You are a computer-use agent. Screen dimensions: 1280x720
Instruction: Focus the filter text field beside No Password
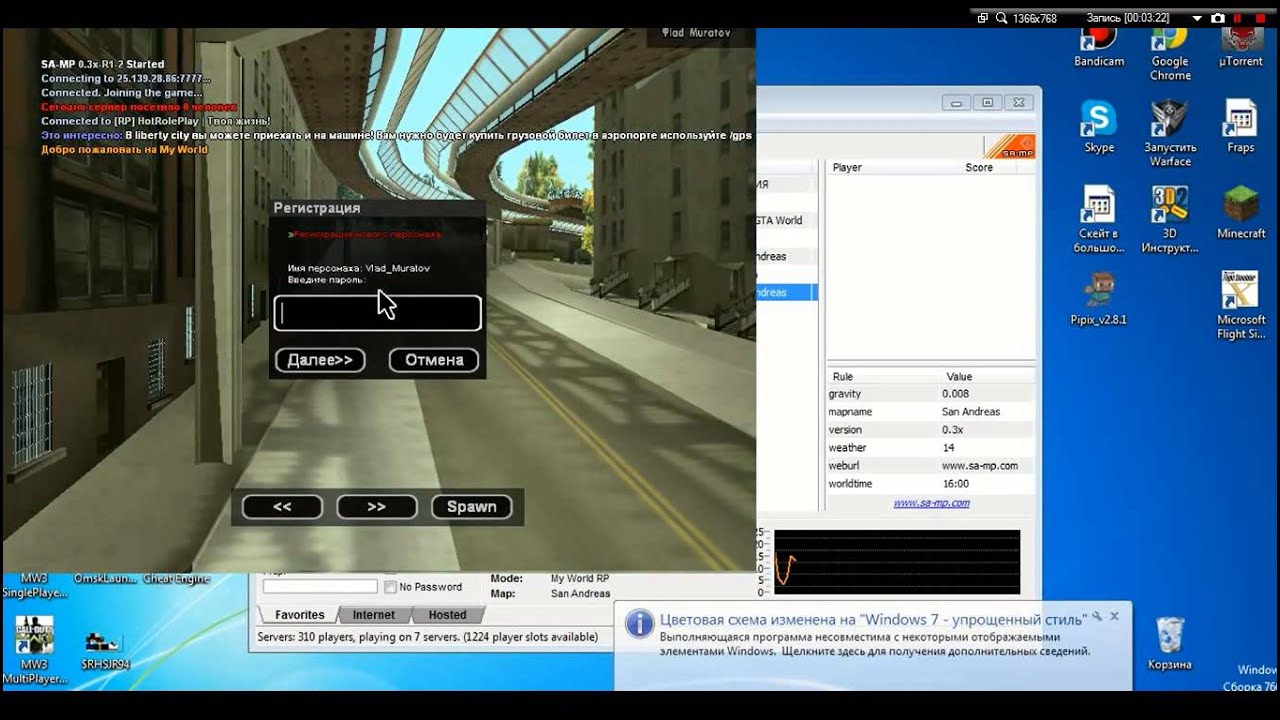coord(320,587)
